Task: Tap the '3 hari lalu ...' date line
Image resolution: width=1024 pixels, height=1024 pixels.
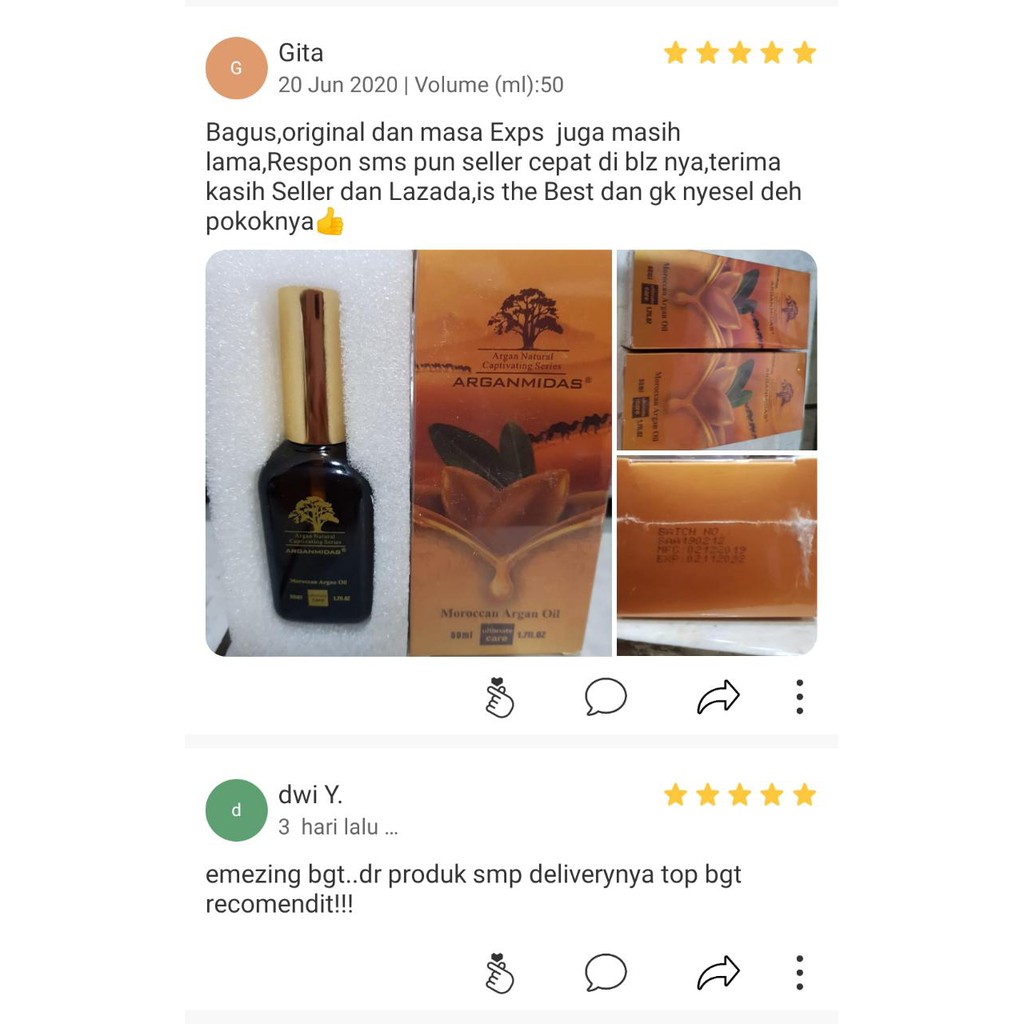Action: [x=338, y=827]
